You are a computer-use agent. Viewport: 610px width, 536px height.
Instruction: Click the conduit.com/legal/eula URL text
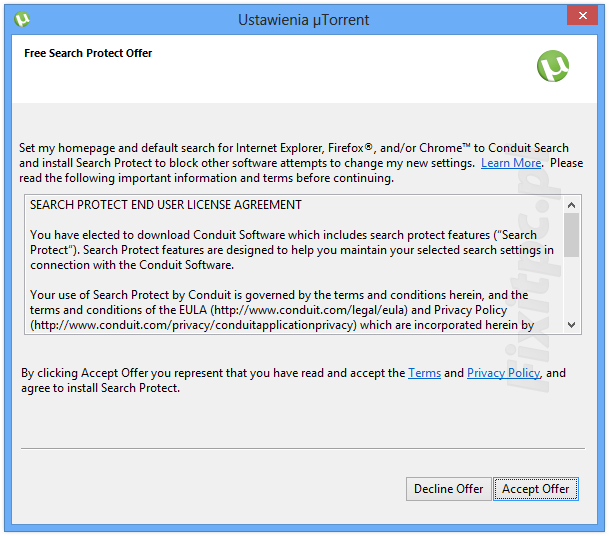pyautogui.click(x=309, y=310)
